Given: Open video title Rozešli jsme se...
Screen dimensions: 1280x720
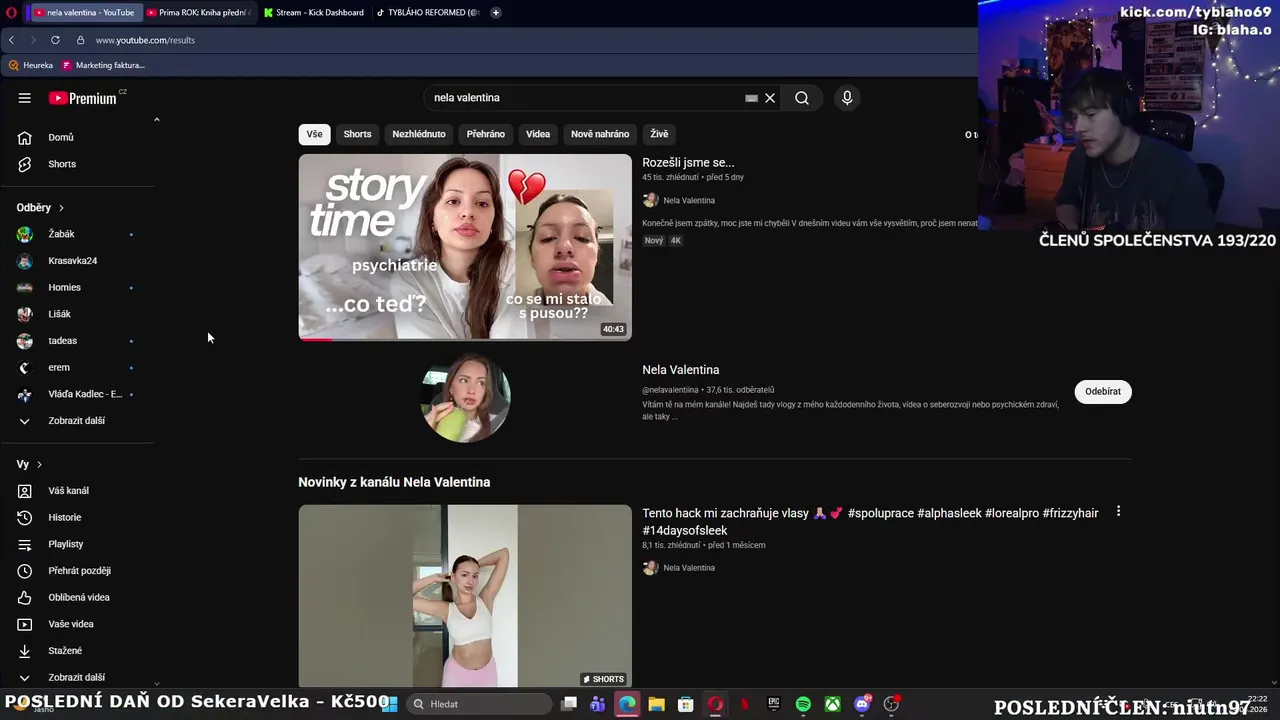Looking at the screenshot, I should coord(688,162).
